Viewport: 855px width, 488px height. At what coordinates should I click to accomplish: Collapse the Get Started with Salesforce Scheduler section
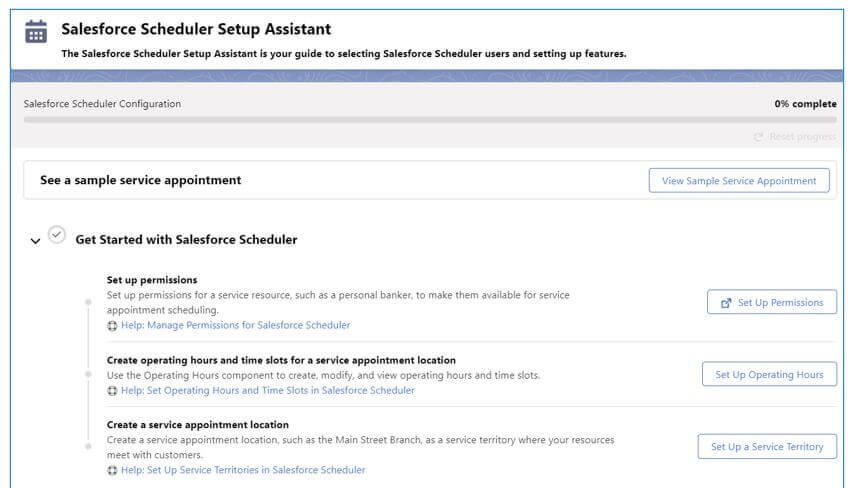point(35,240)
